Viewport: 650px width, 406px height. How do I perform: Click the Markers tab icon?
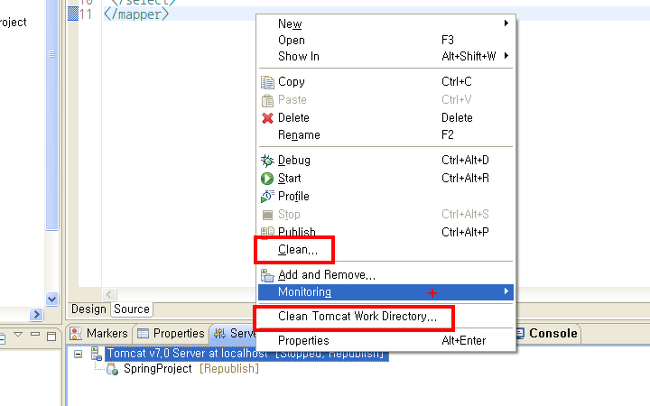(76, 333)
